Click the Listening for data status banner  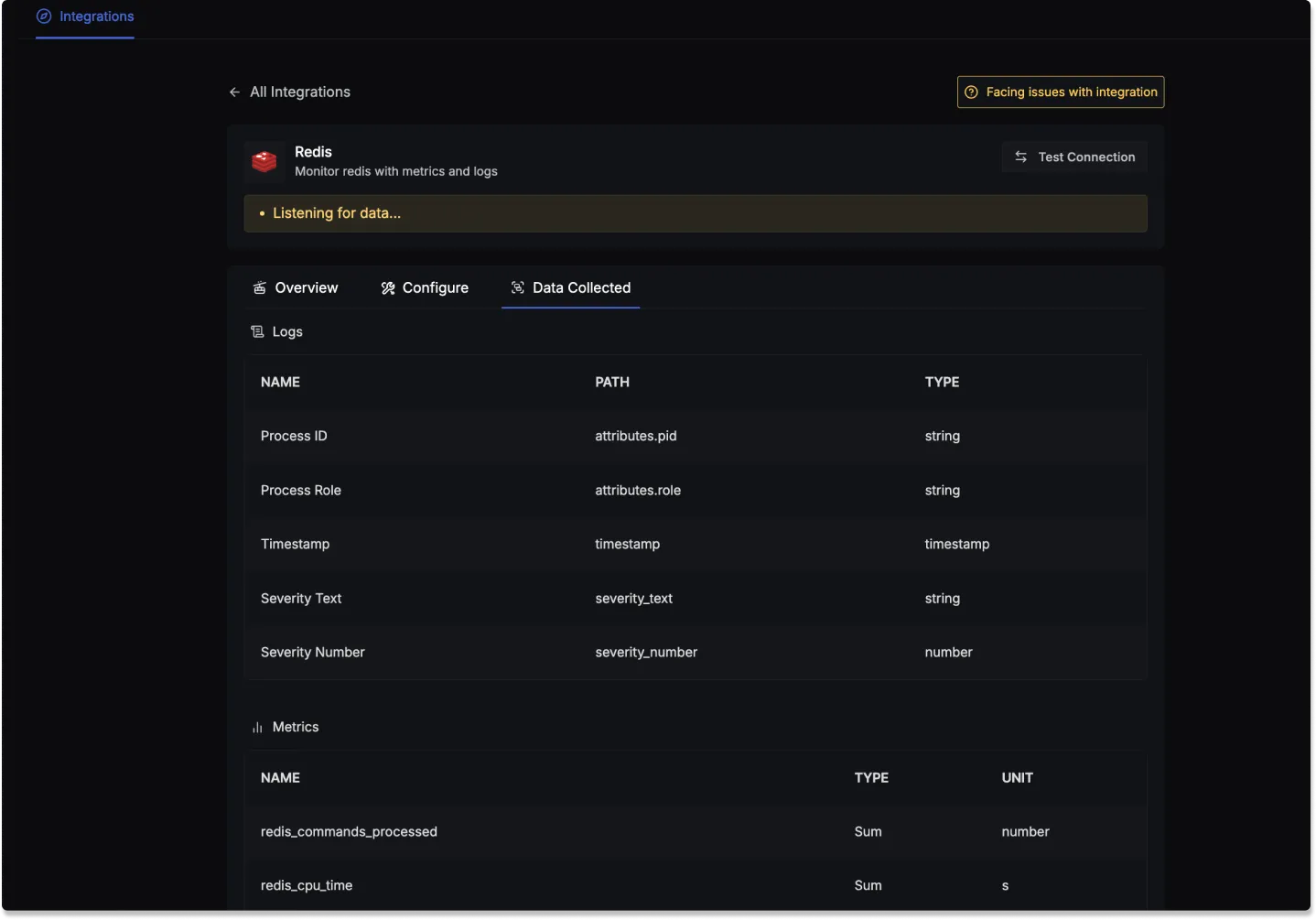point(696,213)
